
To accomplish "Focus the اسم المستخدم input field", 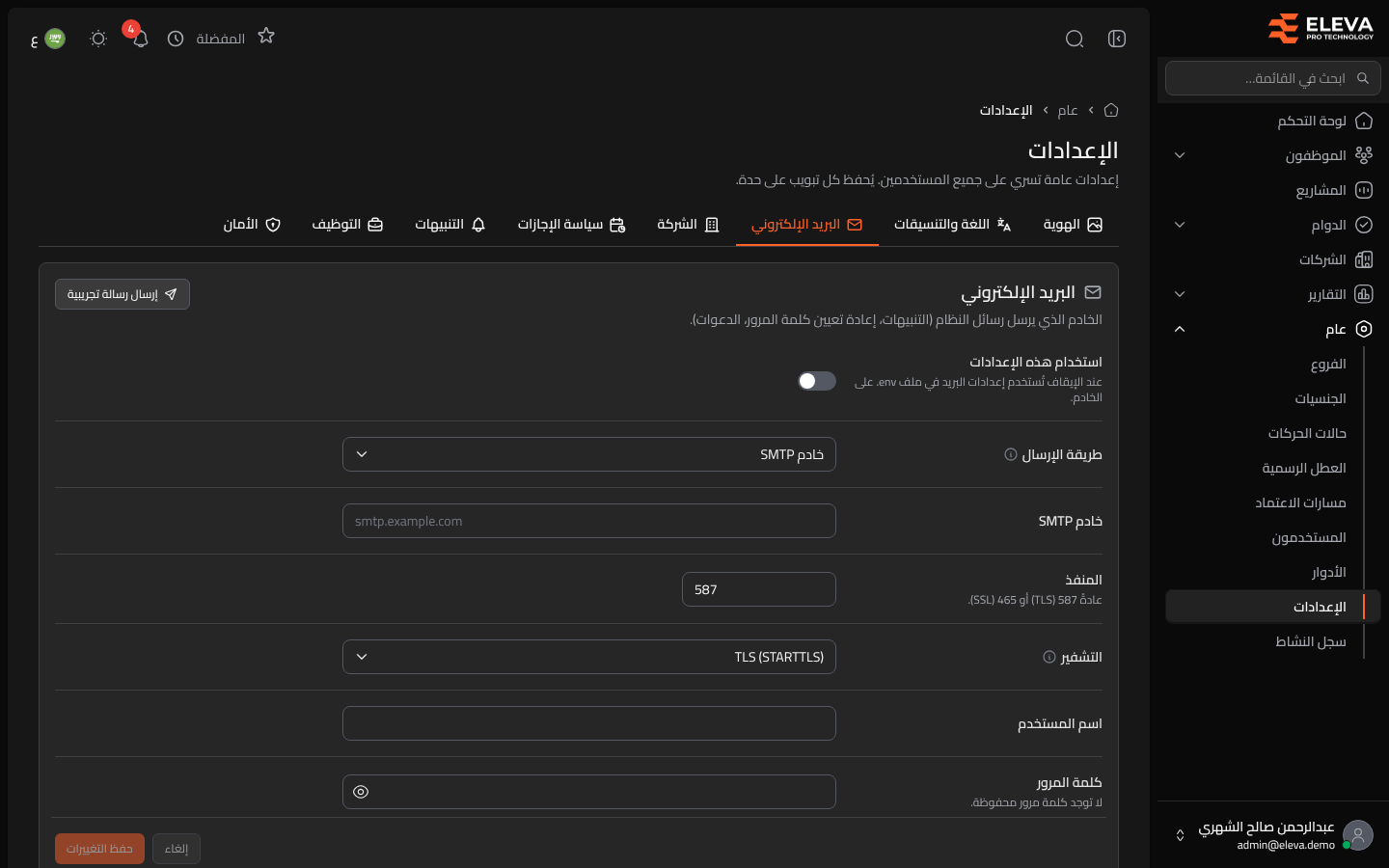I will [589, 723].
